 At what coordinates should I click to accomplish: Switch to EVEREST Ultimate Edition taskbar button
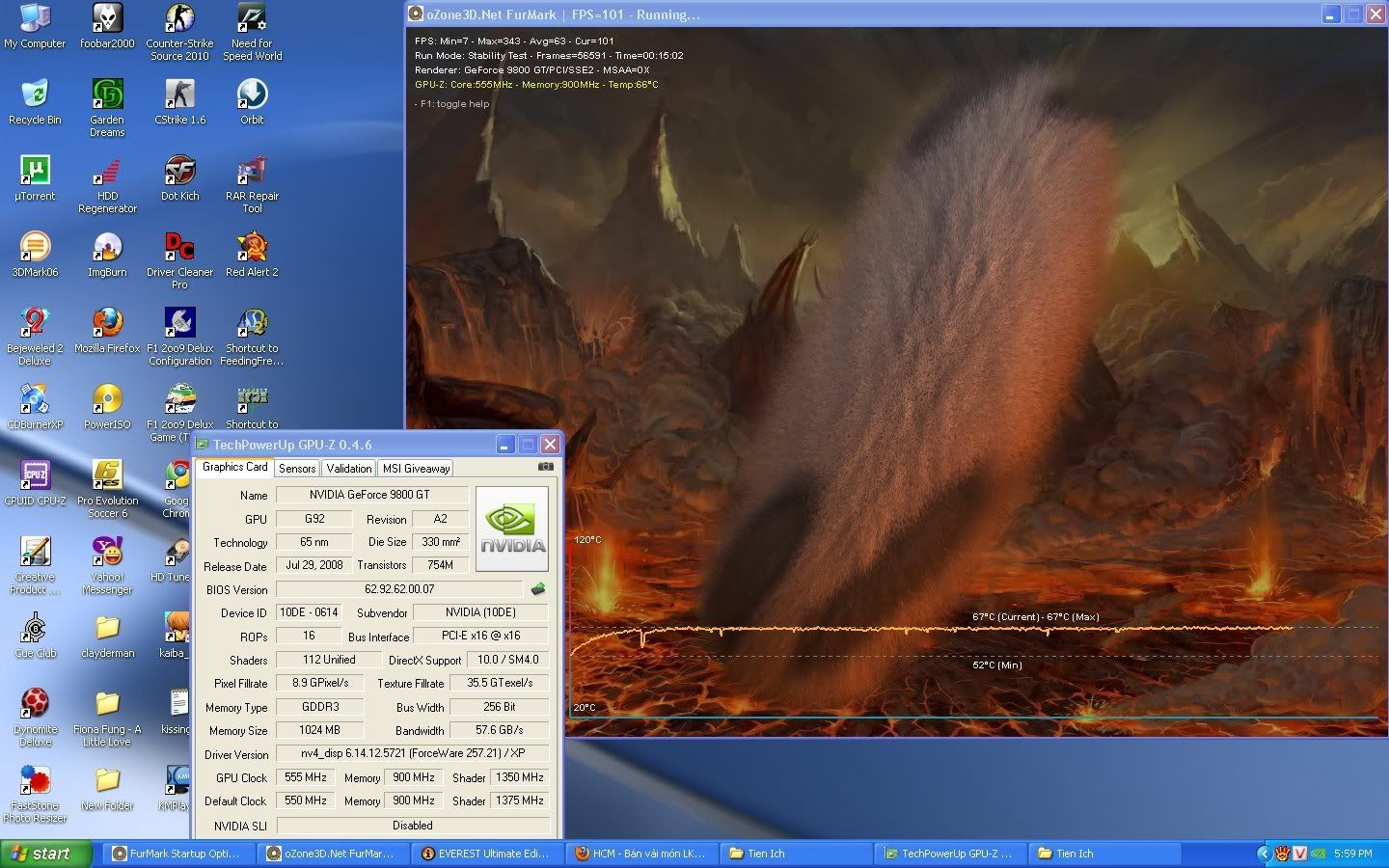coord(488,854)
